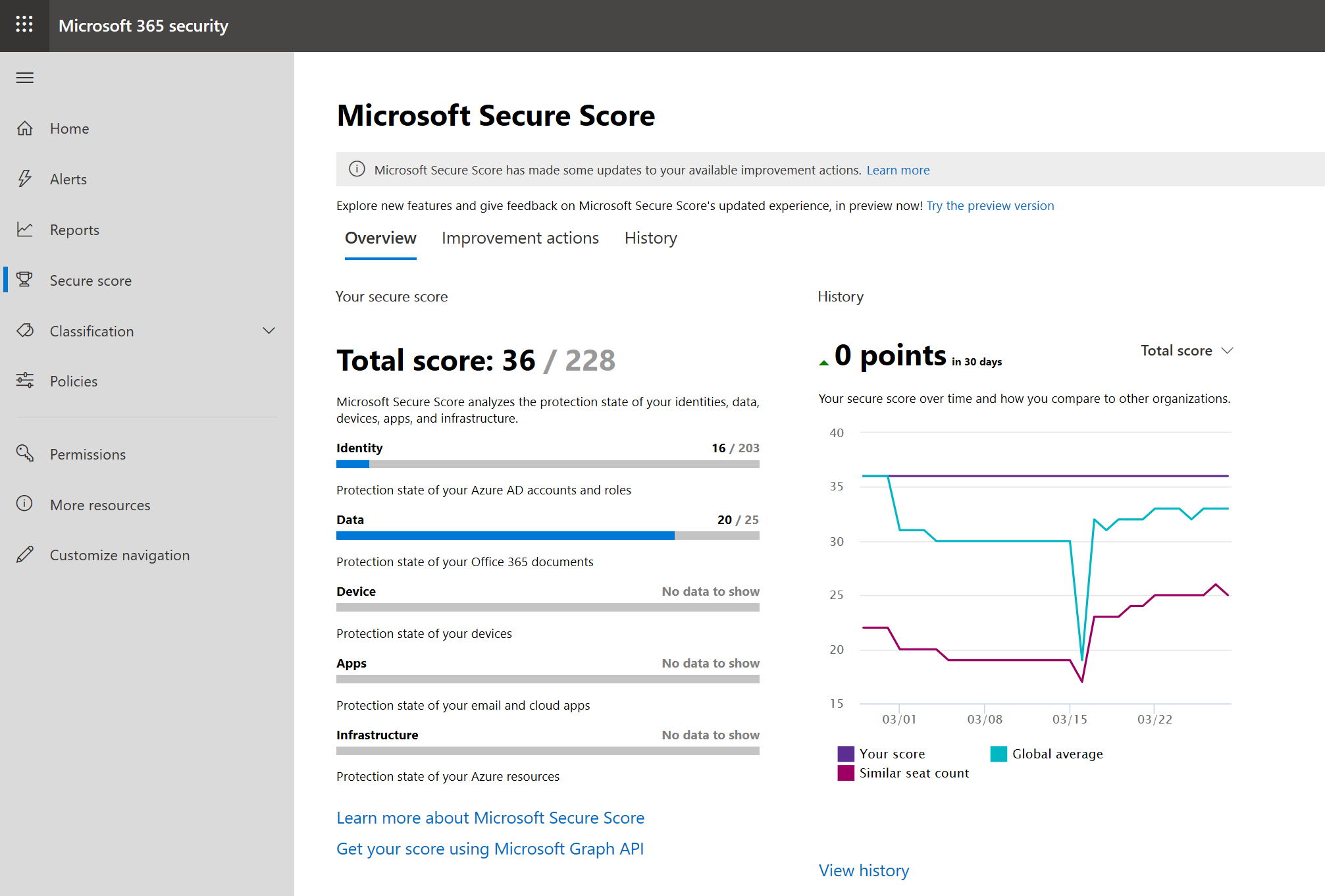Switch to the Improvement actions tab
The image size is (1325, 896).
[x=520, y=238]
